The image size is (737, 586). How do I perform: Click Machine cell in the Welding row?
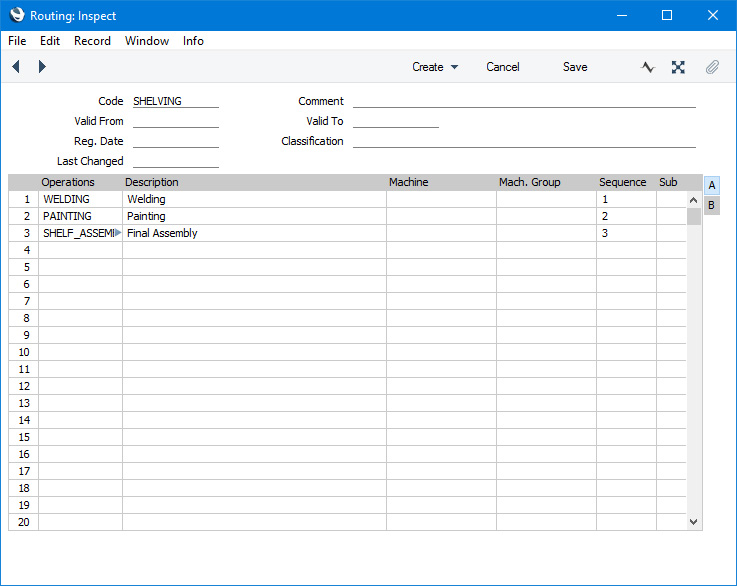tap(441, 199)
